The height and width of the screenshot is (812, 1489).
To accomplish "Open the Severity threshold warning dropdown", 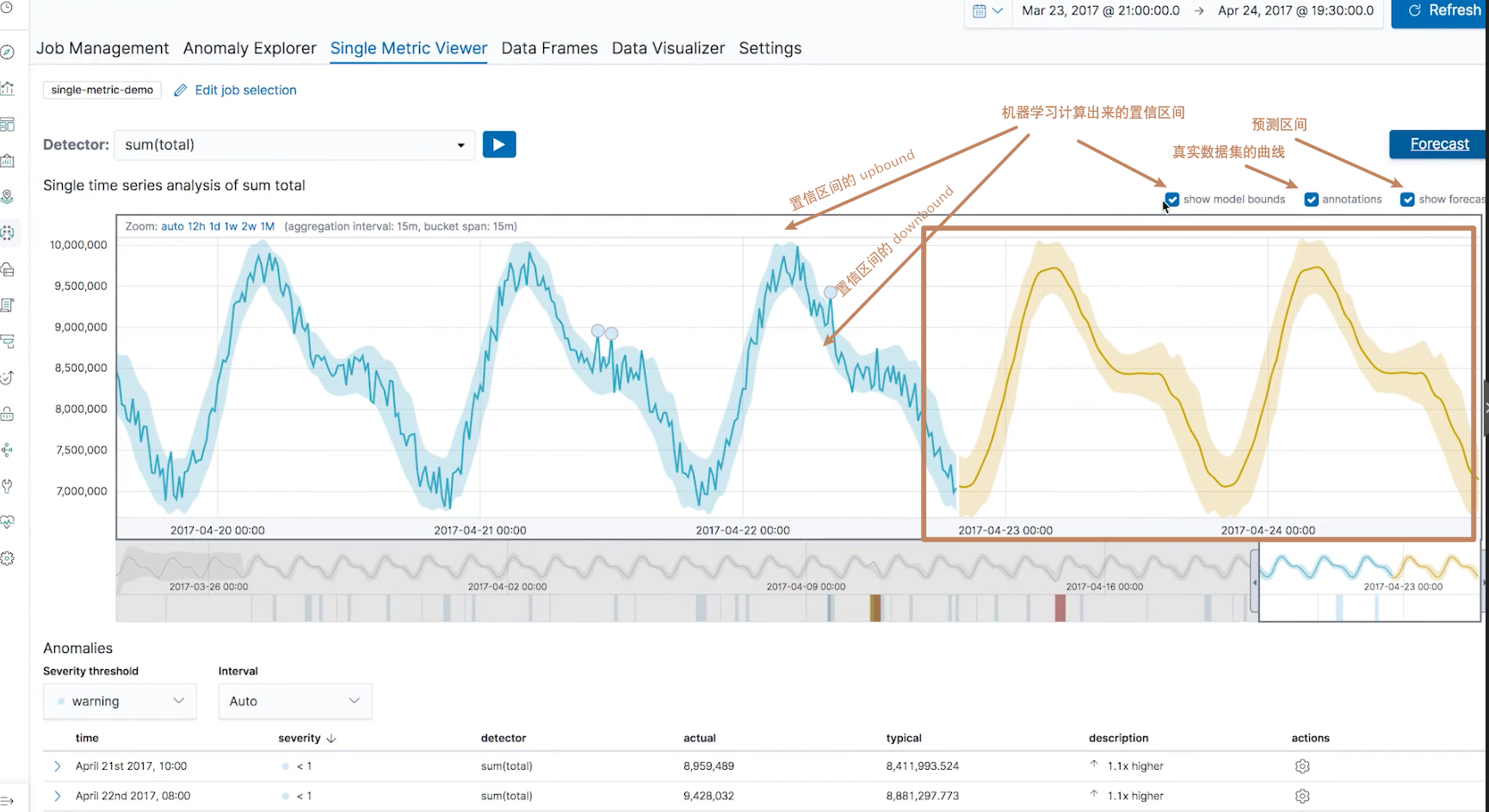I will (120, 701).
